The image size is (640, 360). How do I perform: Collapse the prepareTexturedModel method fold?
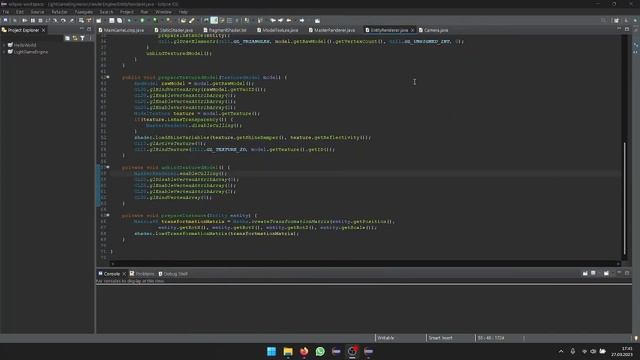(108, 77)
